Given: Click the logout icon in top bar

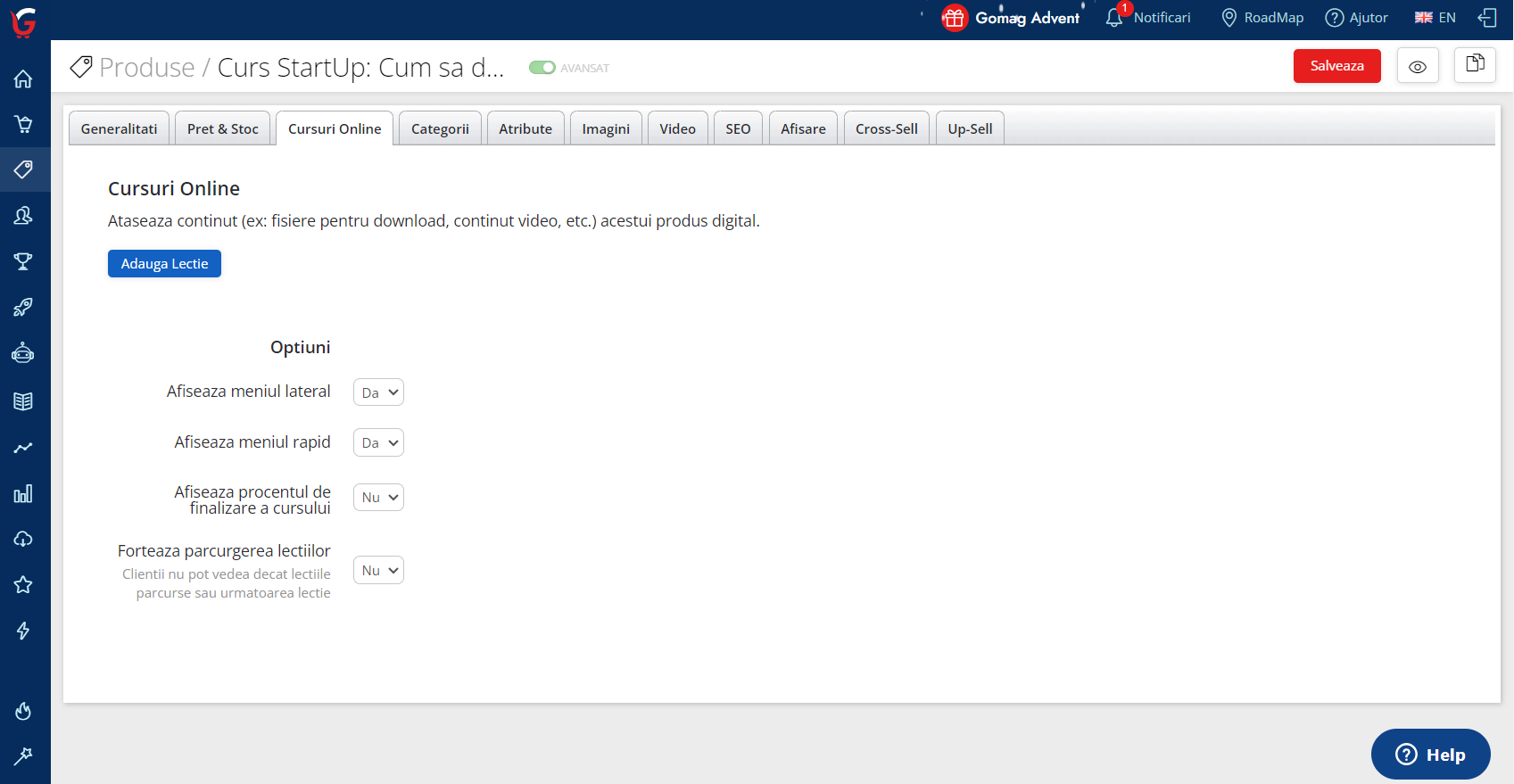Looking at the screenshot, I should [x=1487, y=18].
